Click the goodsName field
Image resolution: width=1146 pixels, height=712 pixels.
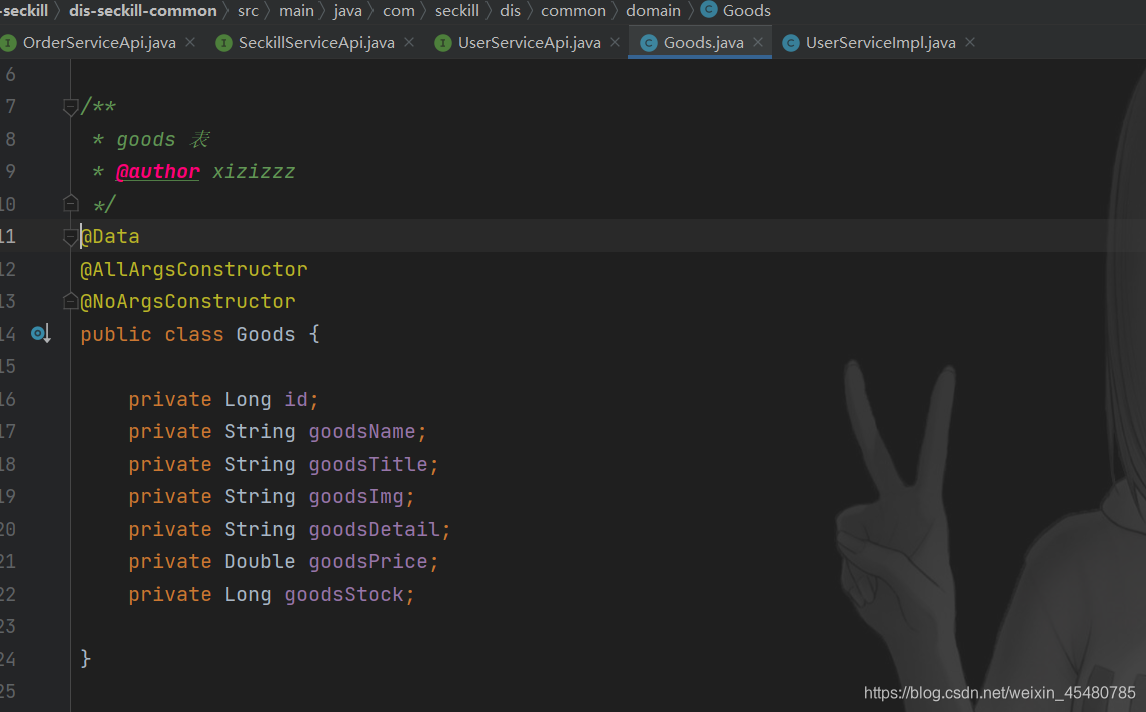[362, 432]
